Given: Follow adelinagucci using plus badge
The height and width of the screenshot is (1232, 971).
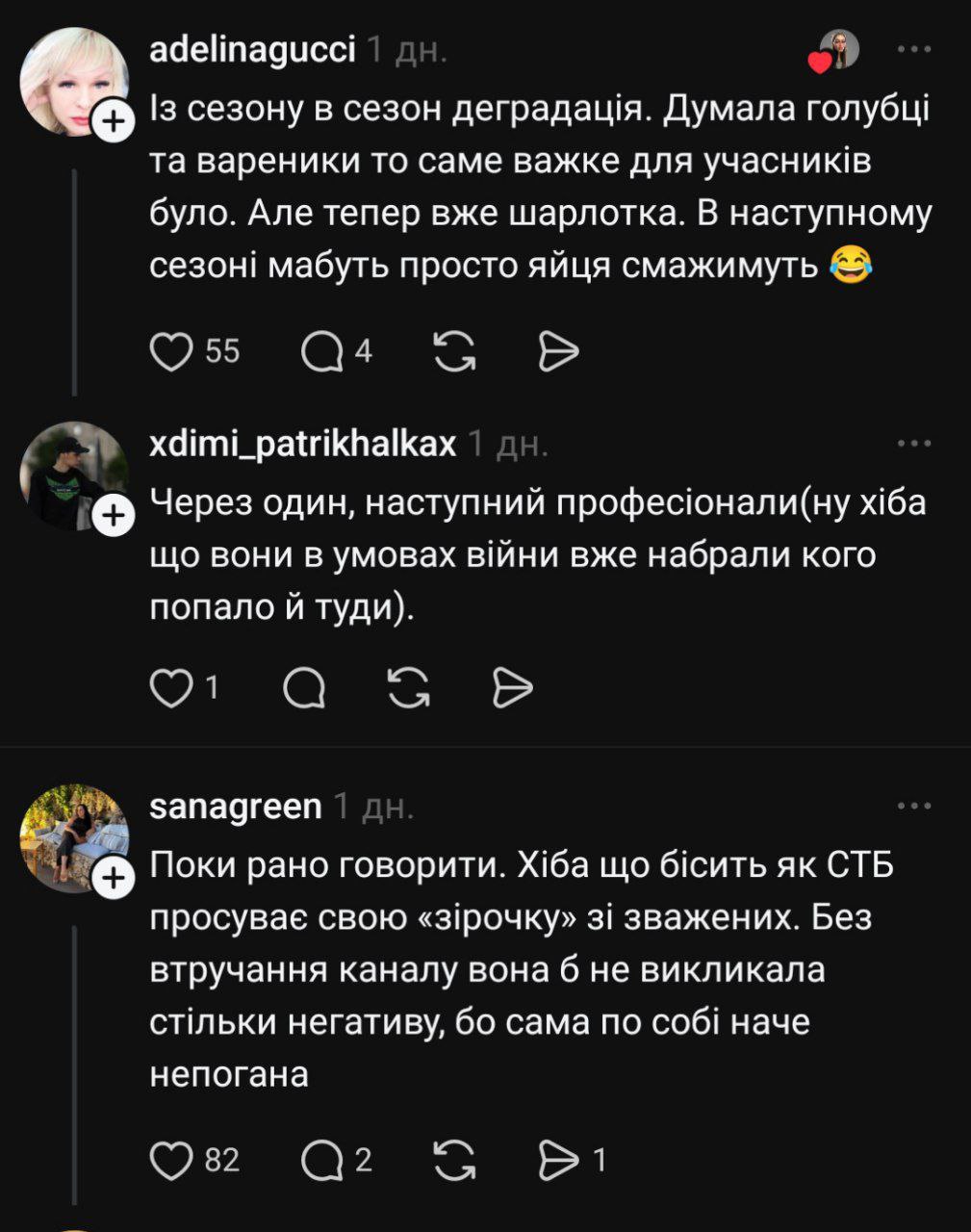Looking at the screenshot, I should coord(114,121).
